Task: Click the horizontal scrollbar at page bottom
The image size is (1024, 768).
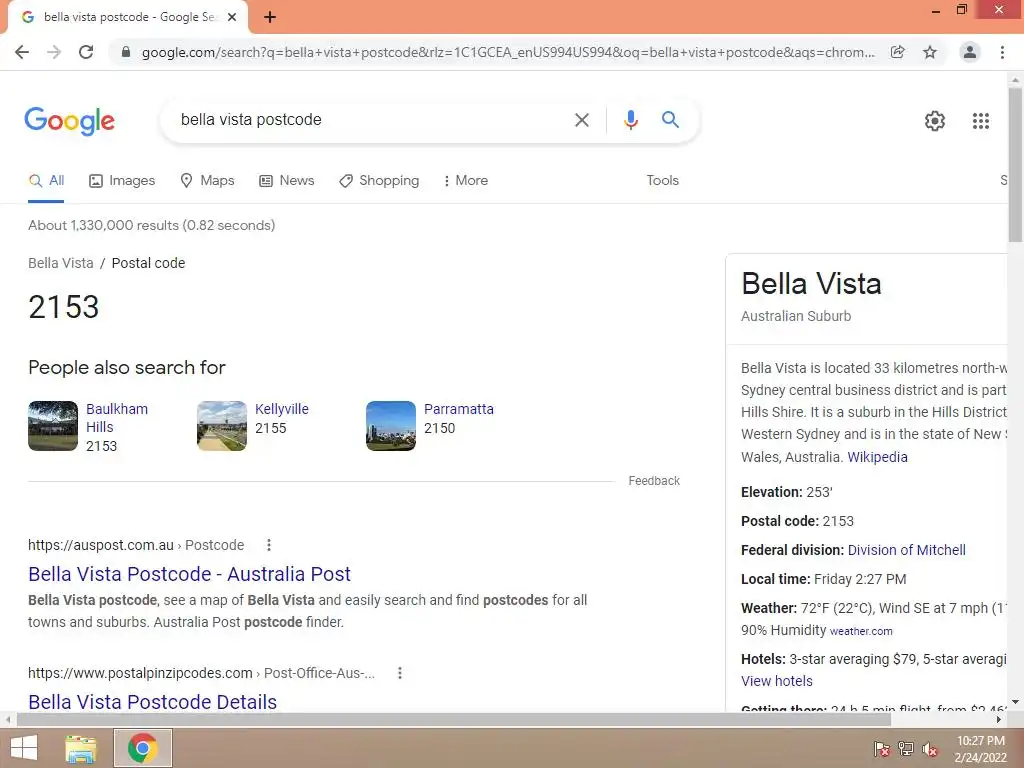Action: (x=454, y=720)
